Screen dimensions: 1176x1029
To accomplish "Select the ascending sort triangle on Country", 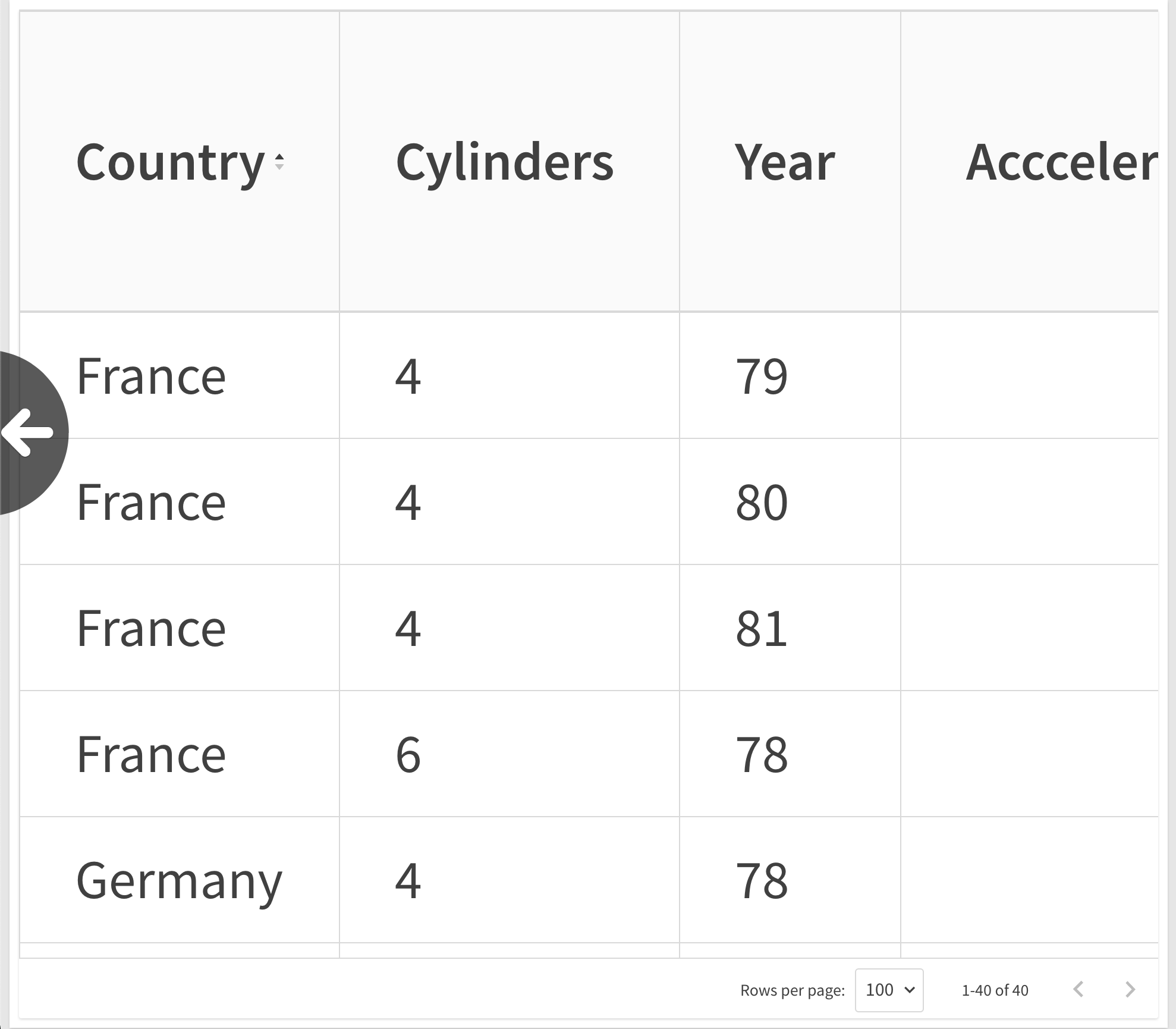I will [x=279, y=158].
